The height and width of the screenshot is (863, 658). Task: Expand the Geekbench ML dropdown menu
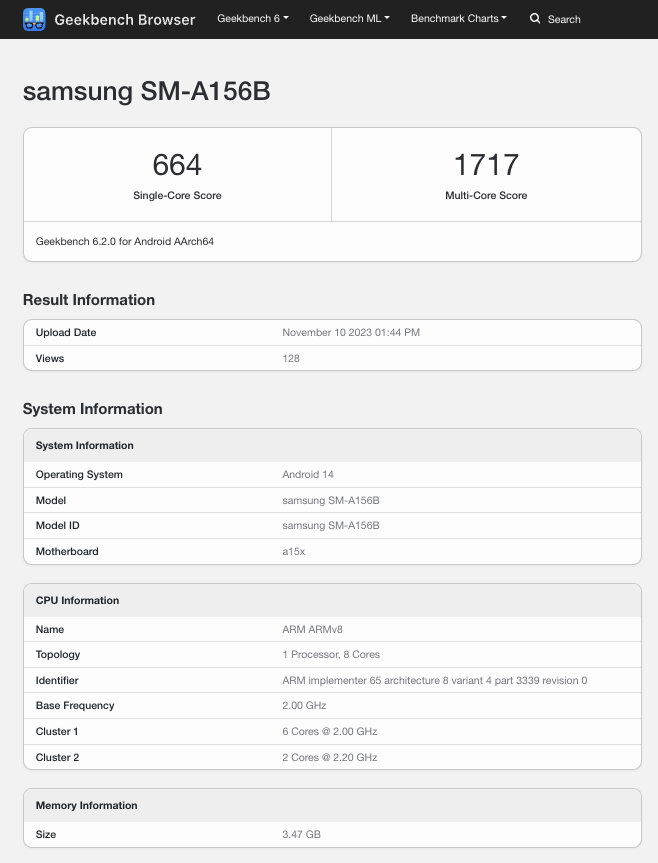coord(349,19)
